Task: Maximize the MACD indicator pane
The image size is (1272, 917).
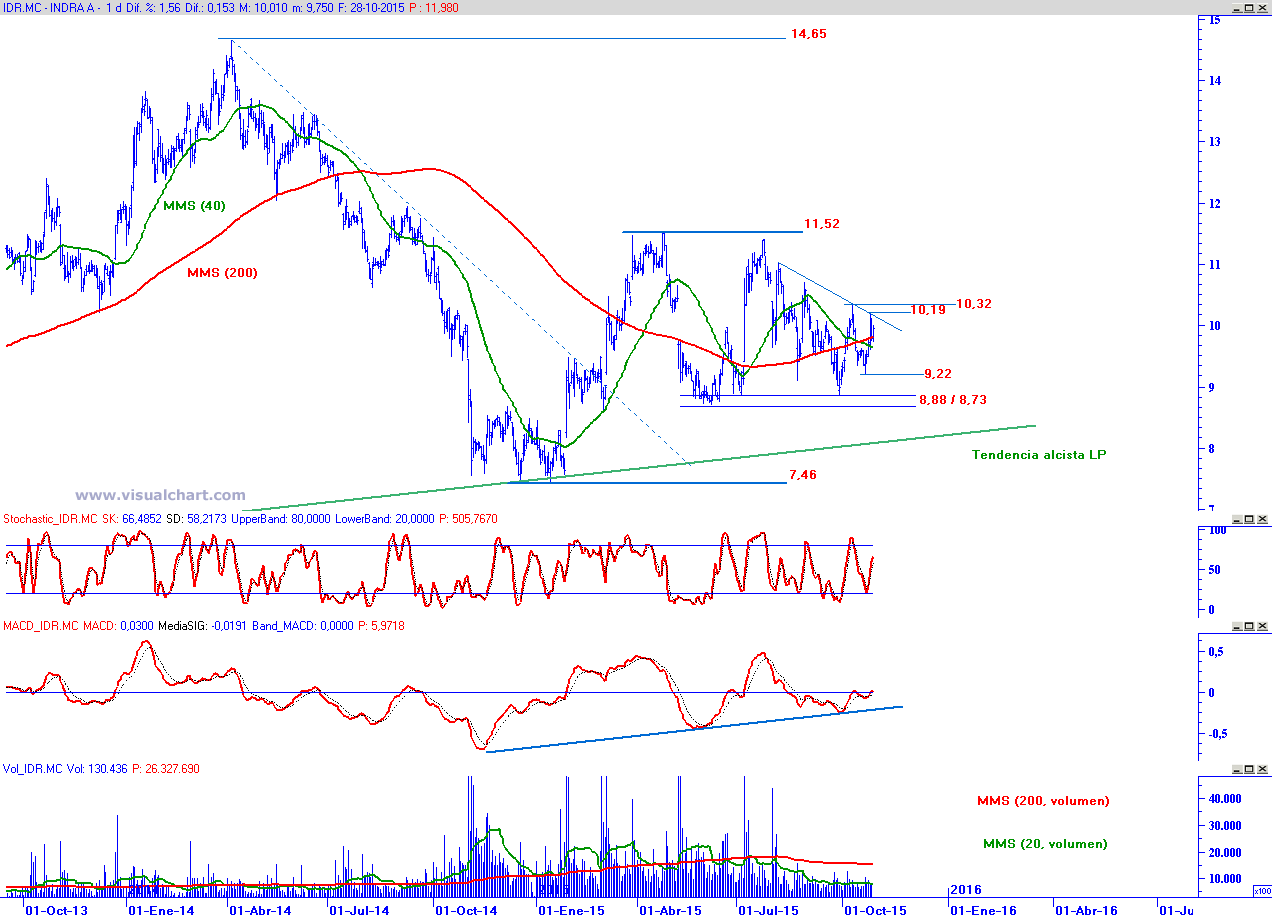Action: click(1249, 626)
